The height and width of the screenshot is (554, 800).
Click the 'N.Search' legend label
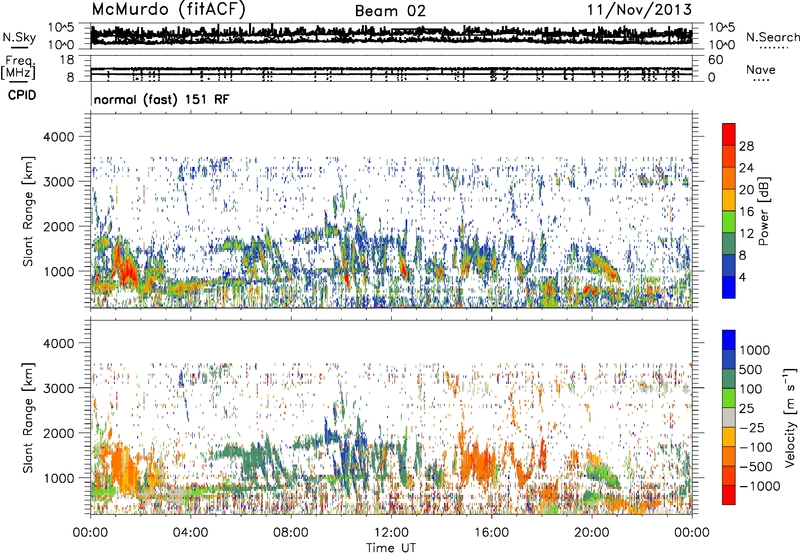[772, 37]
